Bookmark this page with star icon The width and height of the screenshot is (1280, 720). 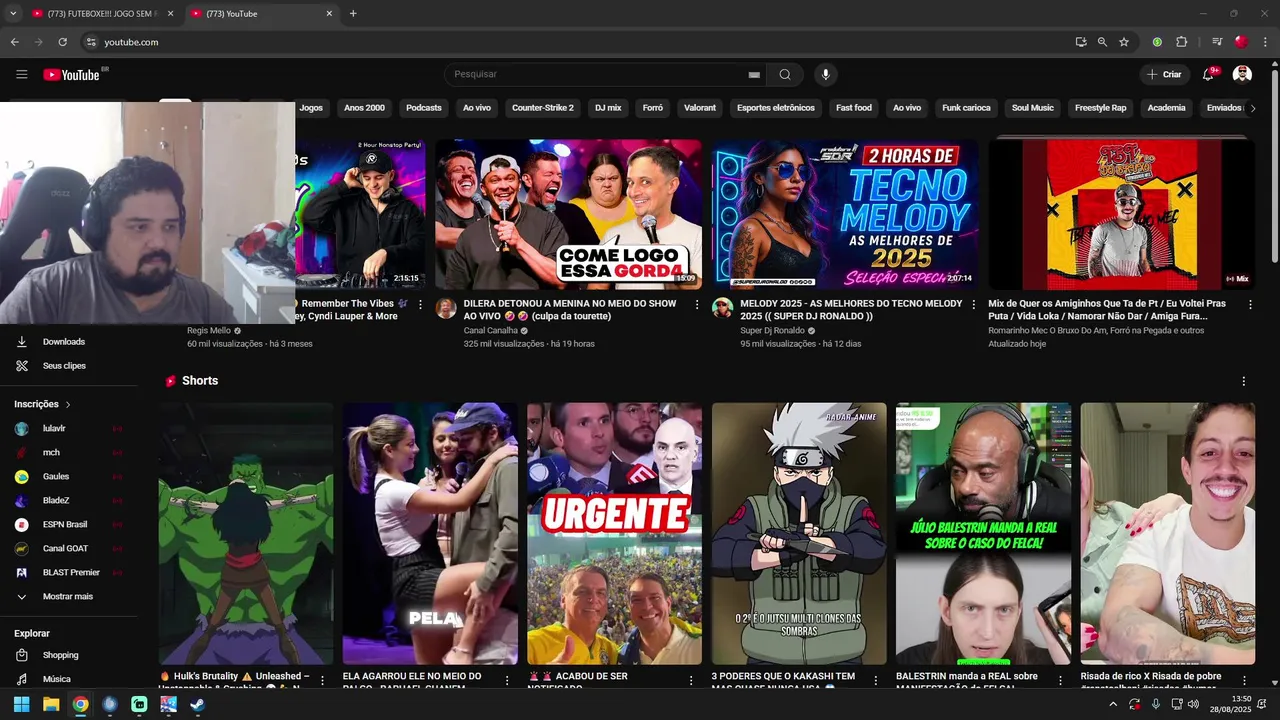pyautogui.click(x=1124, y=42)
